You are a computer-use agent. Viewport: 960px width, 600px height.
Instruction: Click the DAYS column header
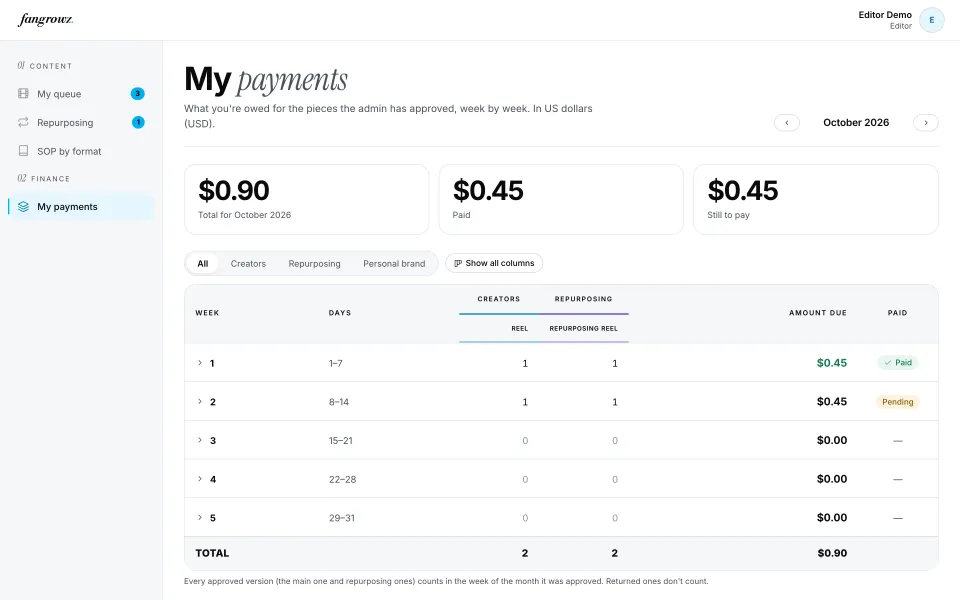pos(340,313)
